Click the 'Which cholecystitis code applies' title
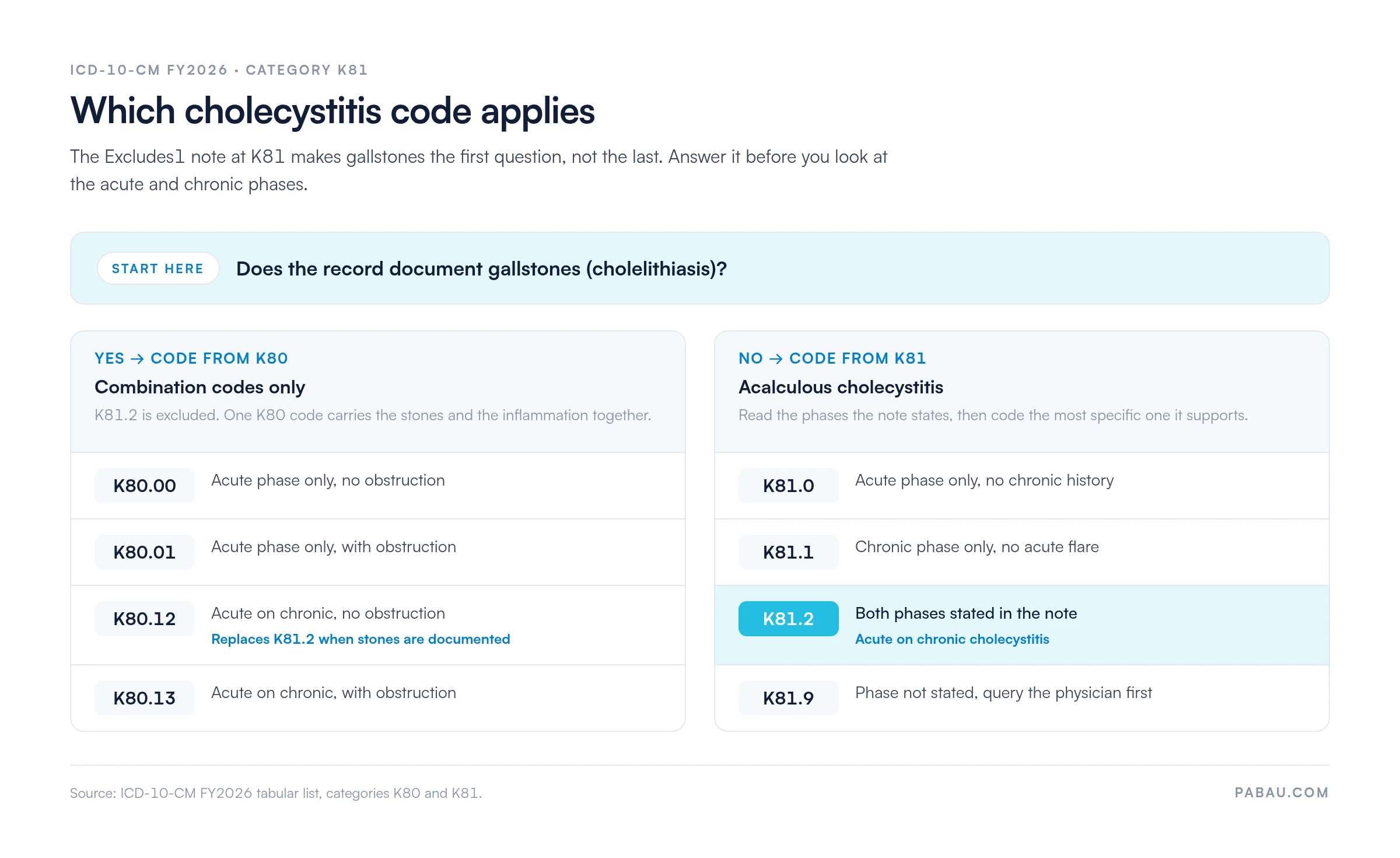This screenshot has height=858, width=1400. coord(332,111)
